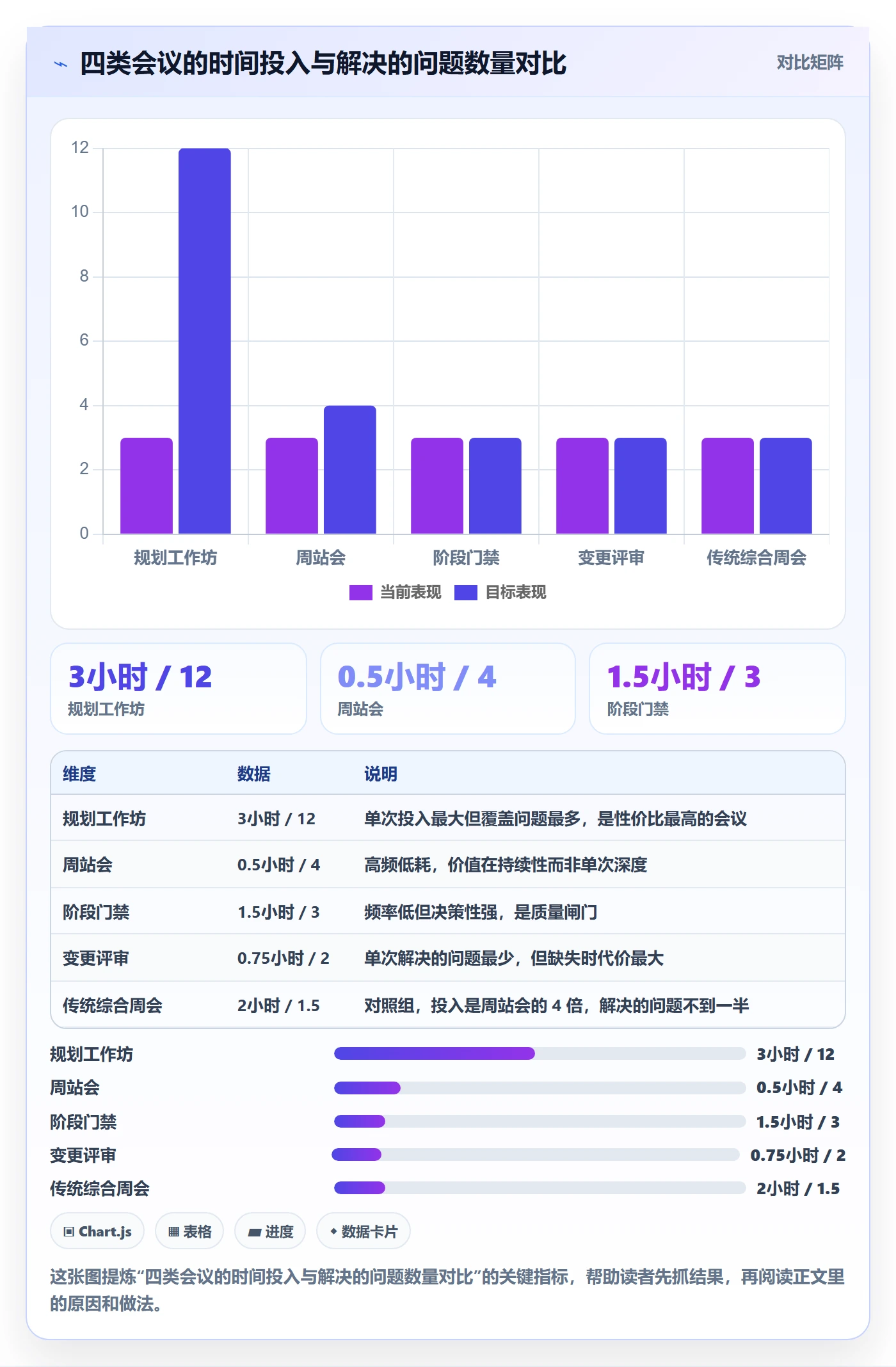The image size is (896, 1367).
Task: Click the 规划工作坊 purple current bar
Action: coord(147,485)
